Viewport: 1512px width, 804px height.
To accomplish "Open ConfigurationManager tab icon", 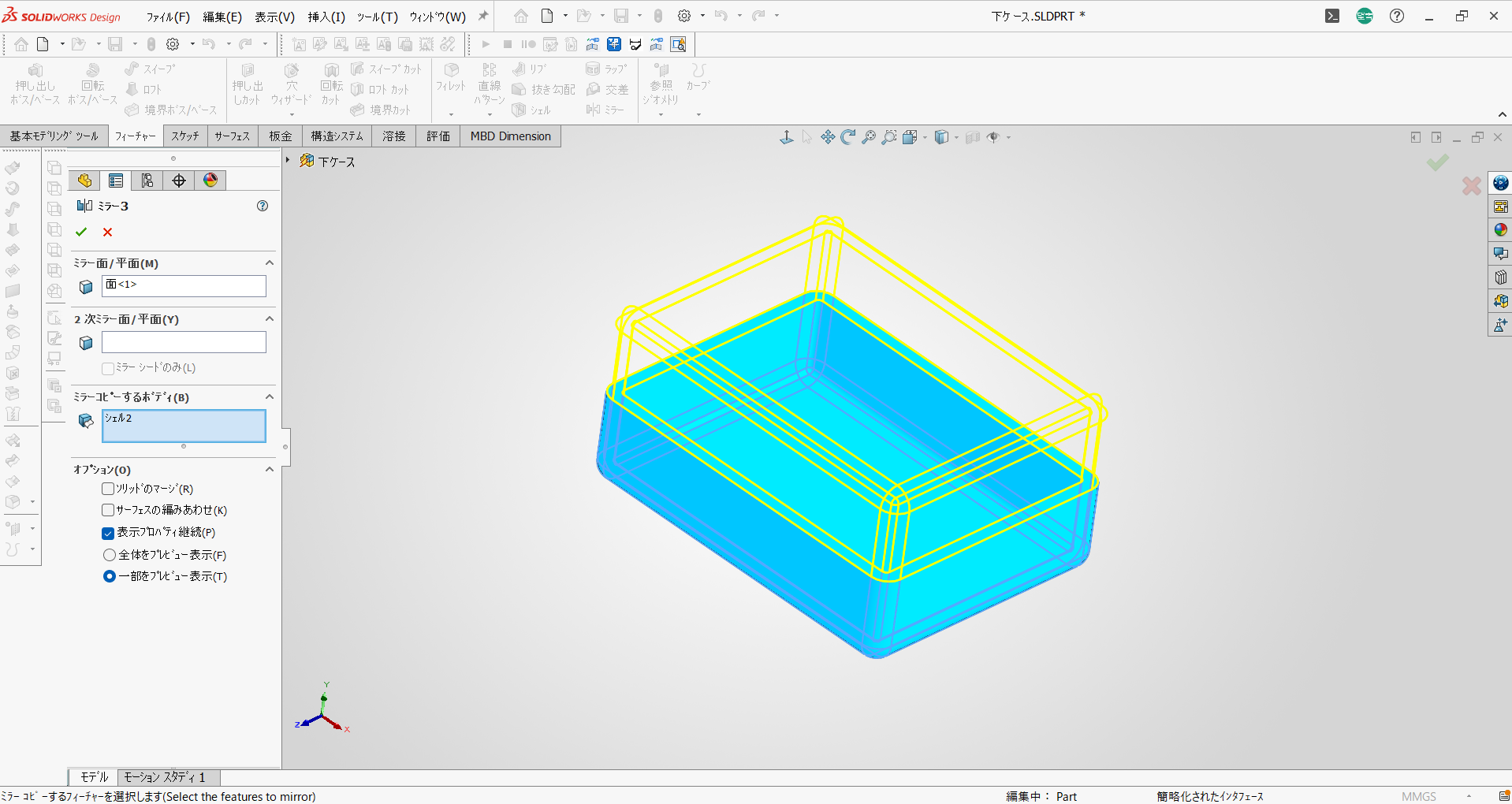I will coord(147,181).
